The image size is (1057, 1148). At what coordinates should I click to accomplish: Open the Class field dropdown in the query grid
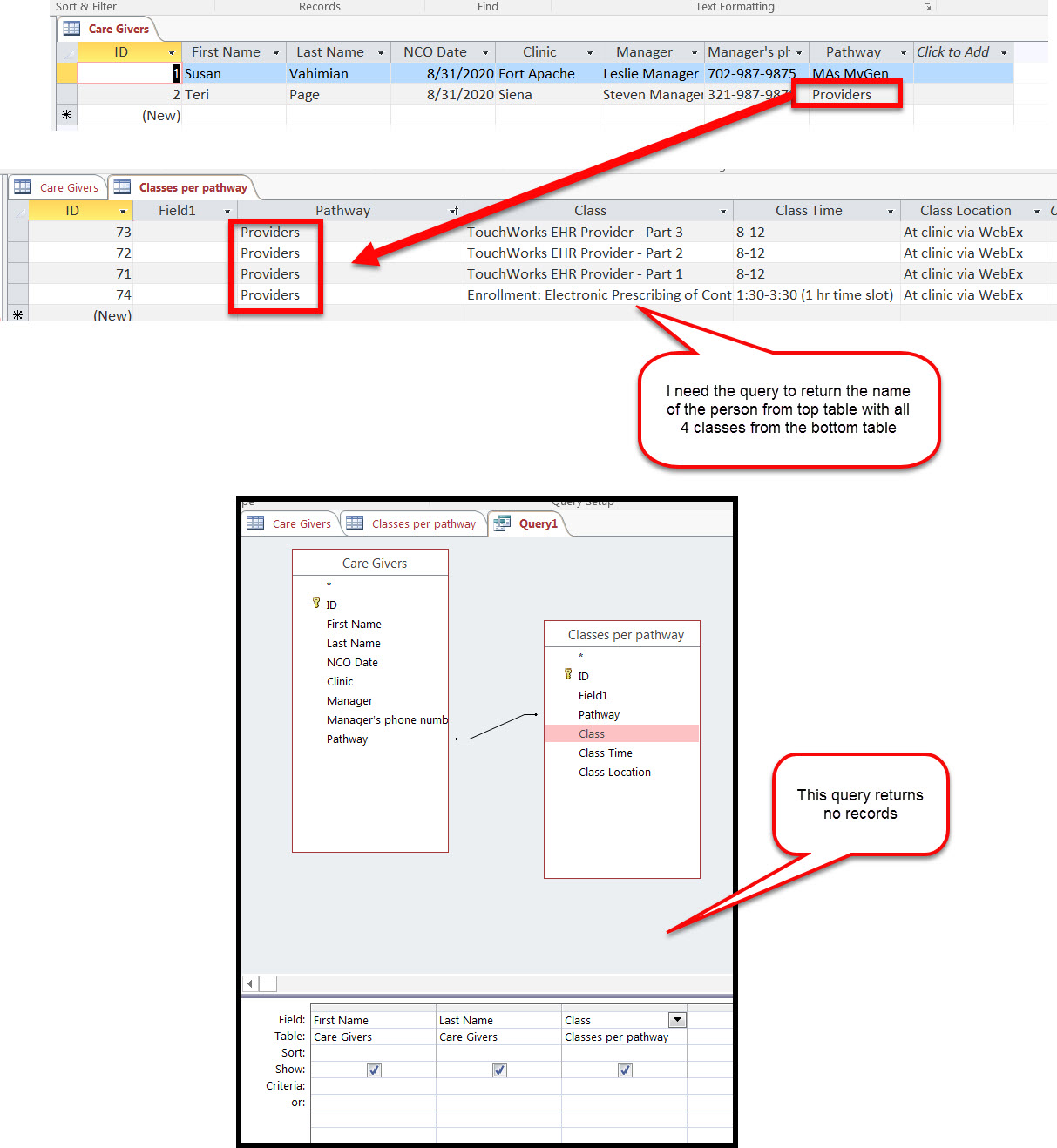pos(677,1019)
